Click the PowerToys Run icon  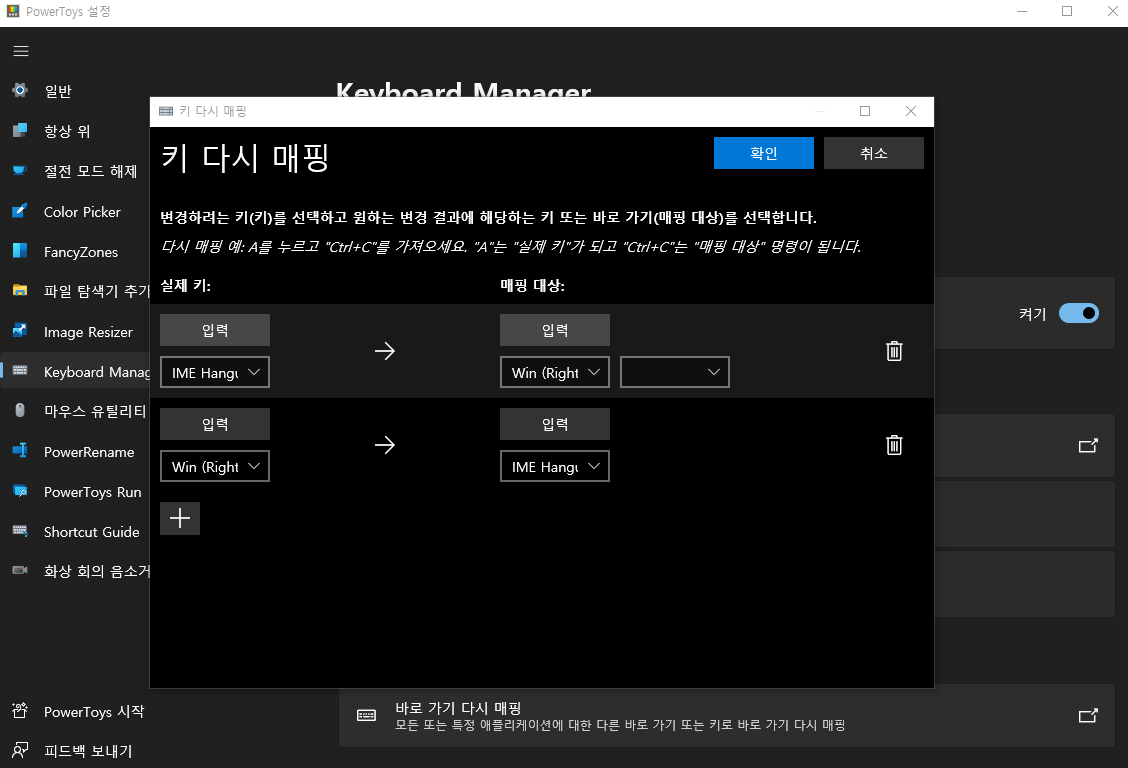[20, 491]
